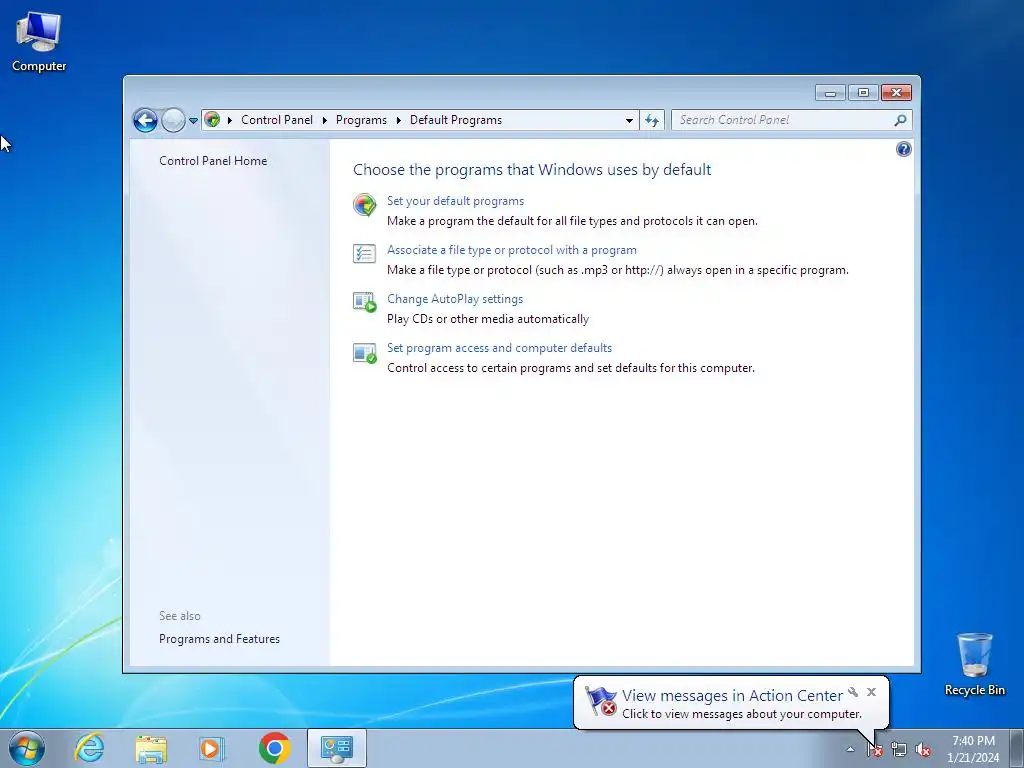Image resolution: width=1024 pixels, height=768 pixels.
Task: Open Windows Explorer from taskbar
Action: click(x=151, y=748)
